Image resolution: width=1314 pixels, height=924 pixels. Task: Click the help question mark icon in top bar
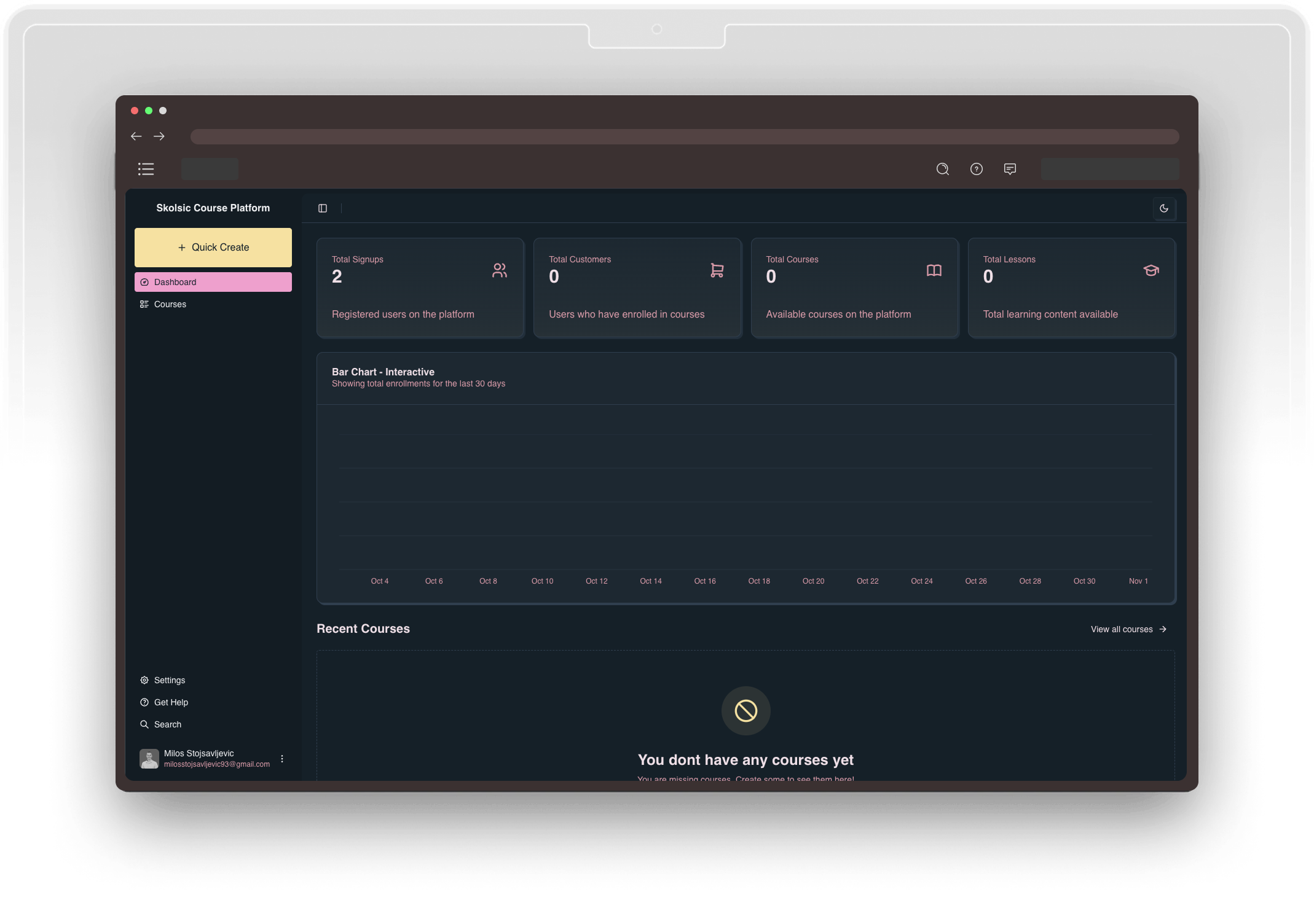click(x=977, y=169)
